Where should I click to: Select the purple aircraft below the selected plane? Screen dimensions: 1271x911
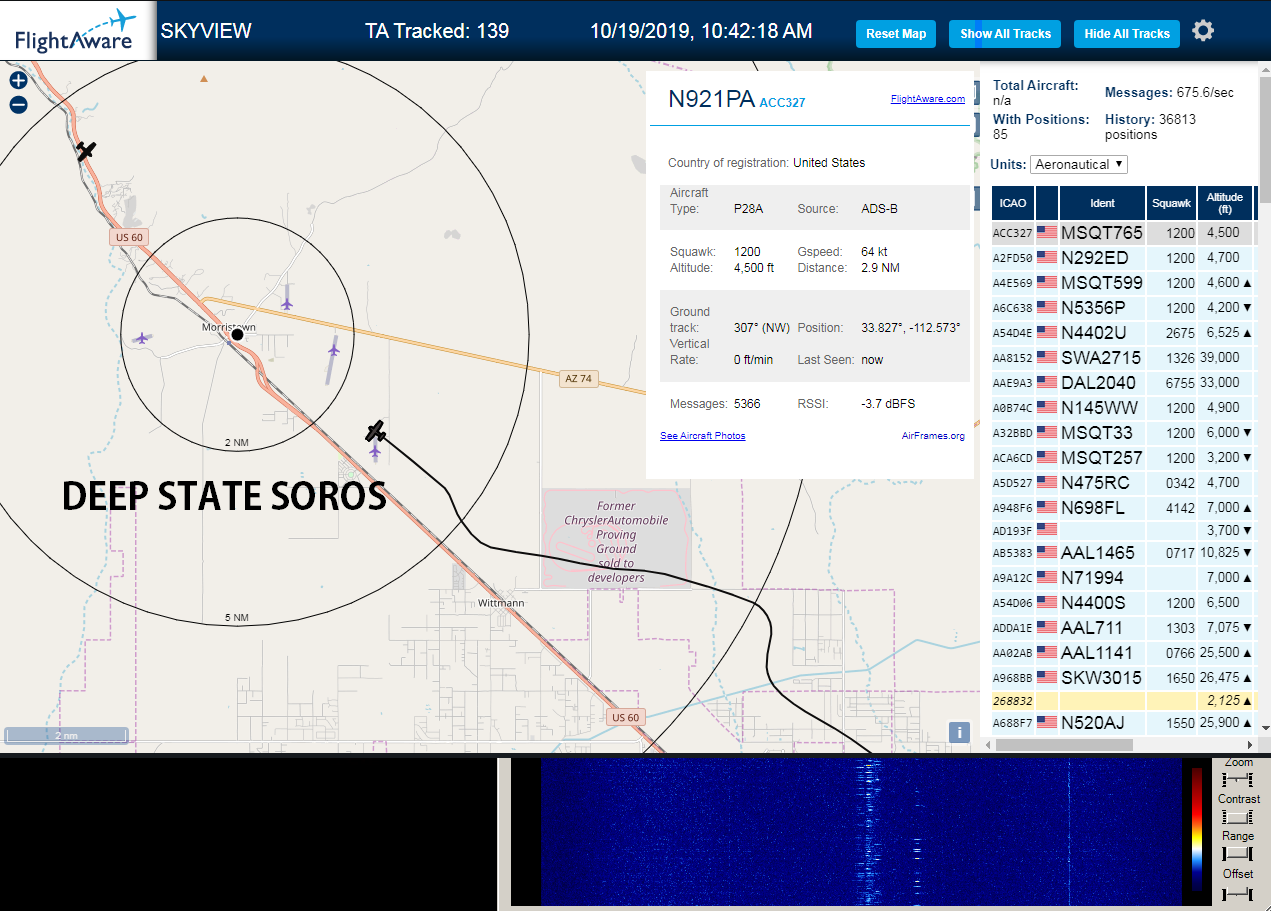375,452
